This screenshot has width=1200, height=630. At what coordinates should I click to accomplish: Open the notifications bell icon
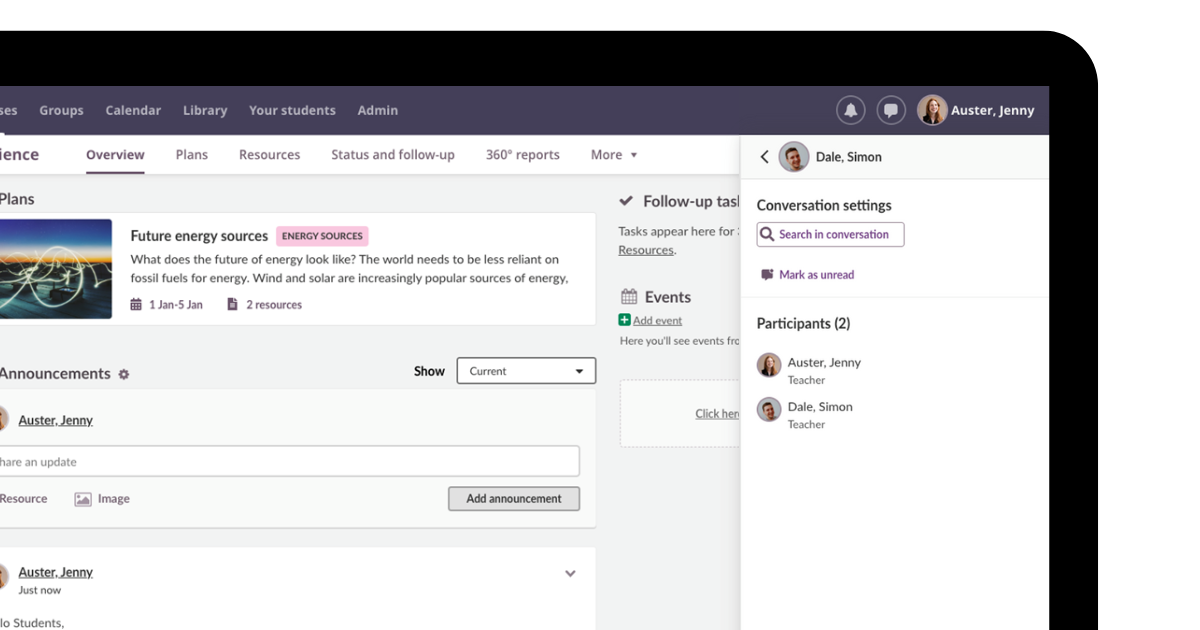(x=851, y=110)
